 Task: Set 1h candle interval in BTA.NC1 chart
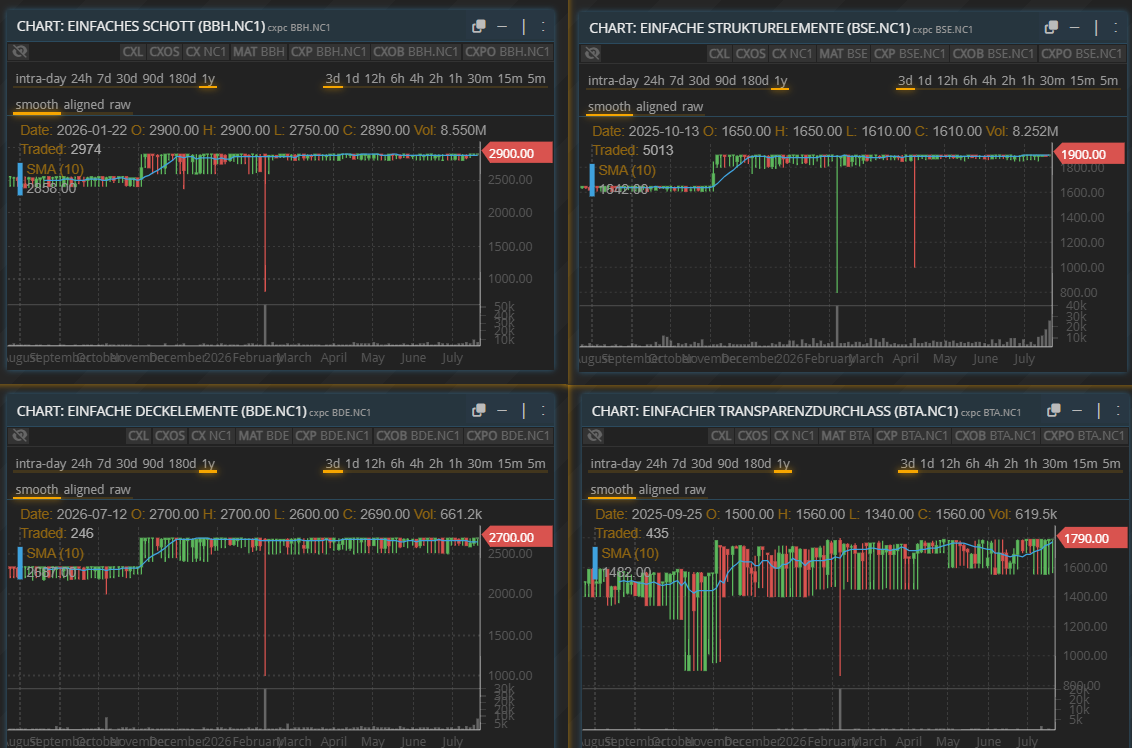(1030, 464)
